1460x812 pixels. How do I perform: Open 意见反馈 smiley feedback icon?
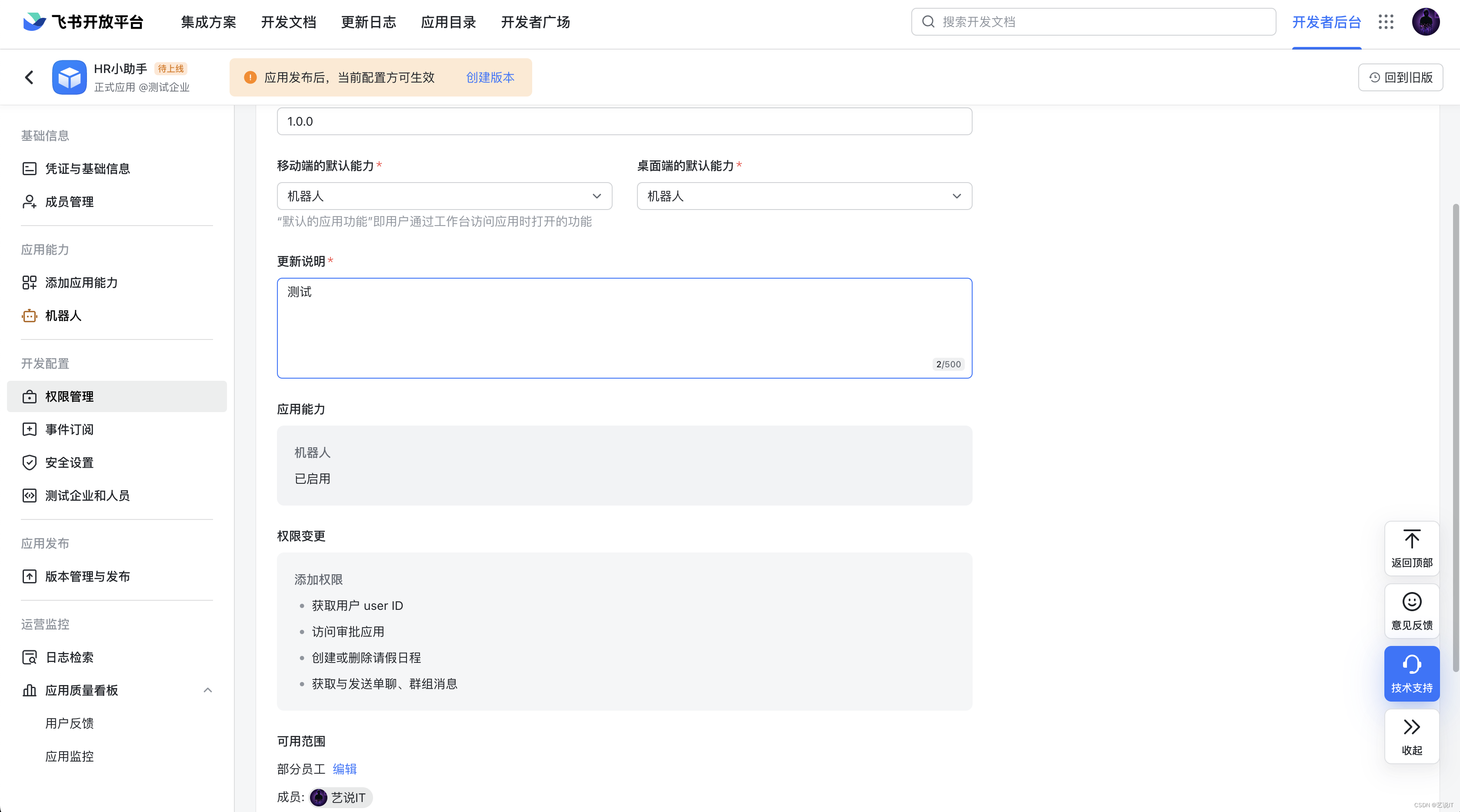1411,611
